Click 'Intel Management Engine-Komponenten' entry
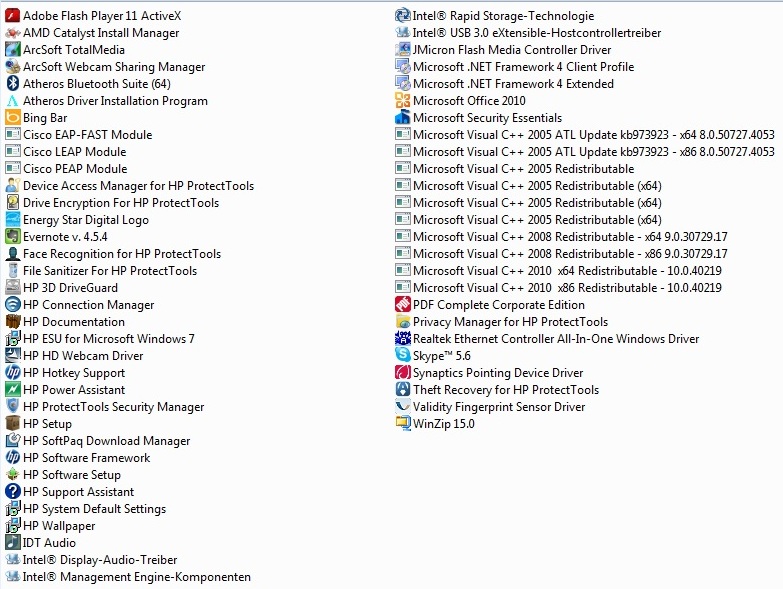Screen dimensions: 783x589 coord(128,577)
